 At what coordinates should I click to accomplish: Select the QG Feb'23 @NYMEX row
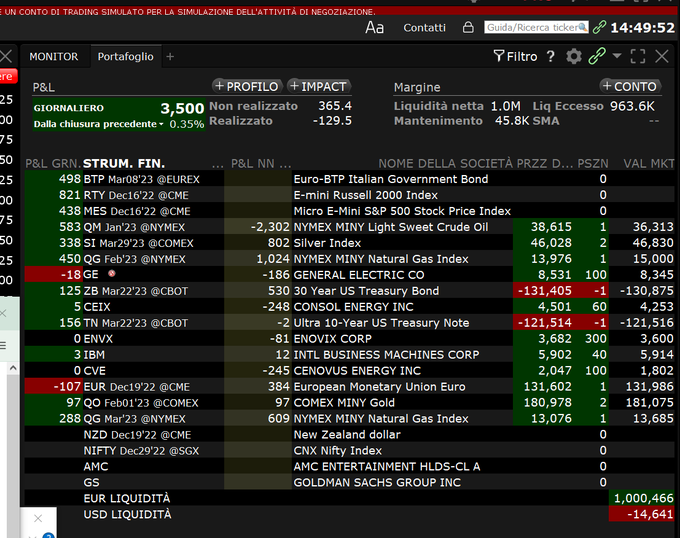click(x=350, y=259)
